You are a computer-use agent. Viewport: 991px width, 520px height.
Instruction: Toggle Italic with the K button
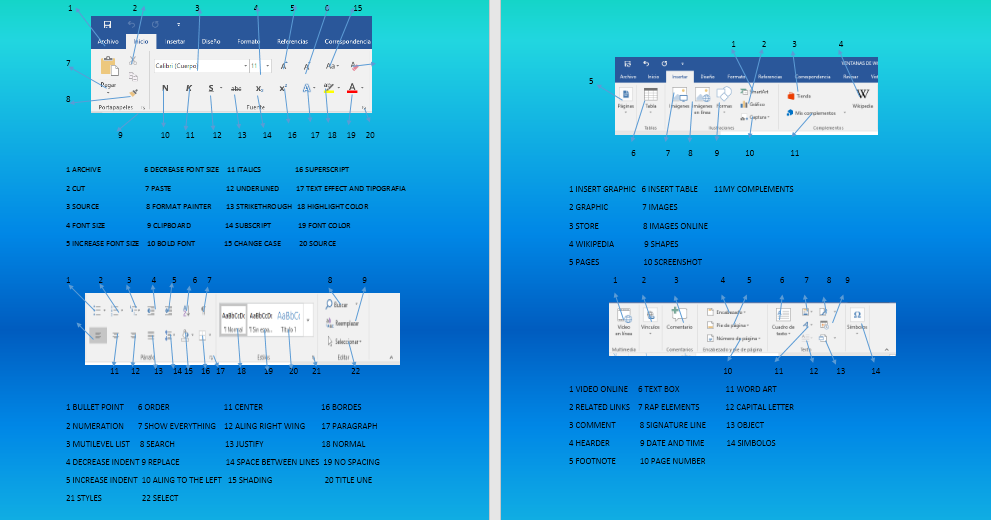[188, 88]
